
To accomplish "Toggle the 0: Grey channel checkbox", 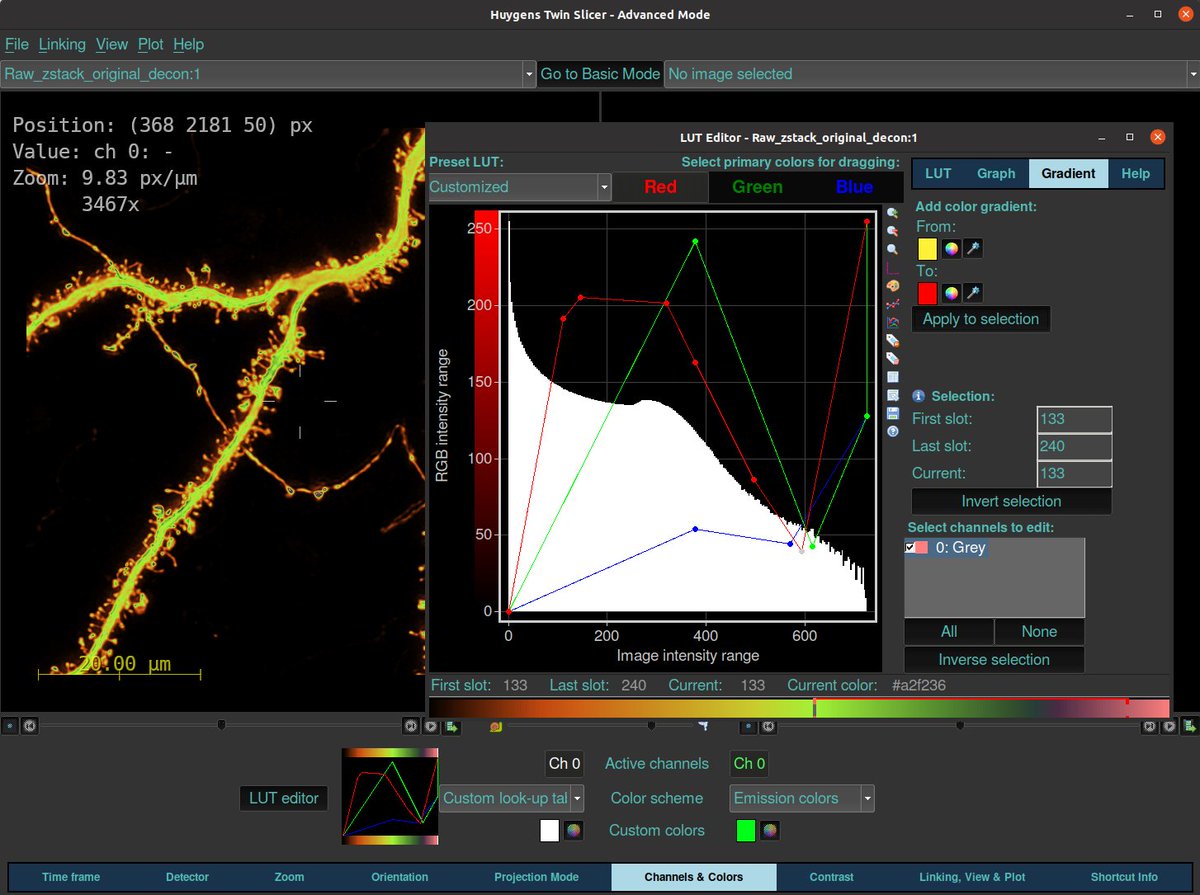I will click(x=910, y=548).
